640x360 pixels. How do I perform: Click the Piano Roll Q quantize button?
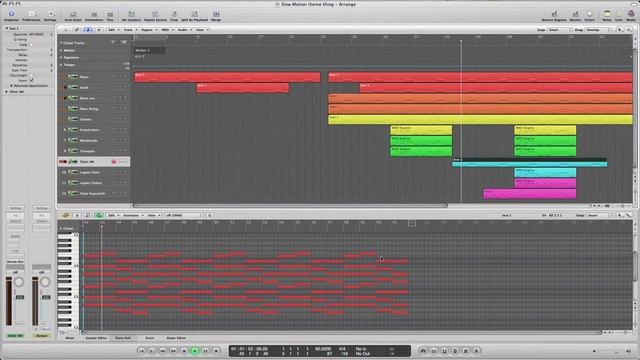209,215
